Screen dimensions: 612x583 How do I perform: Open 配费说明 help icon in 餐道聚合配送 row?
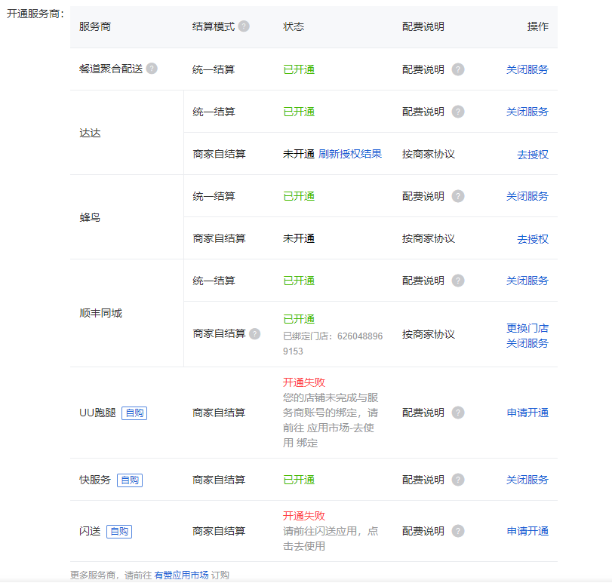(x=458, y=69)
